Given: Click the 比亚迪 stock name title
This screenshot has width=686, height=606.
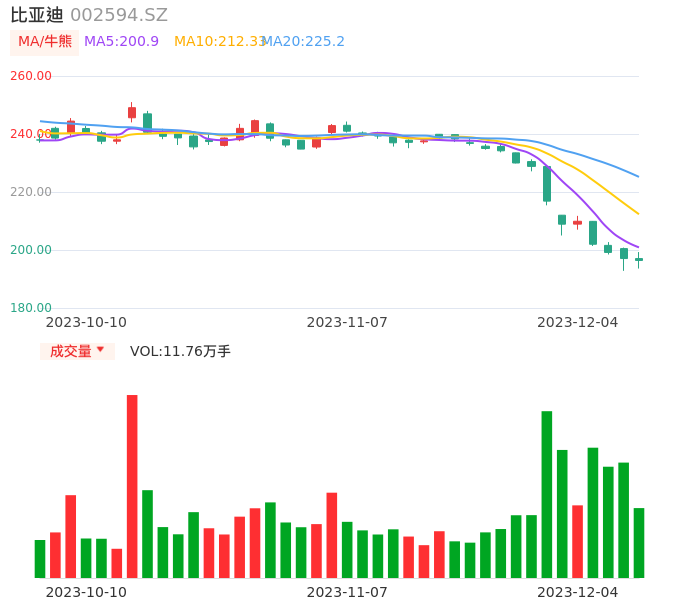Looking at the screenshot, I should click(37, 15).
